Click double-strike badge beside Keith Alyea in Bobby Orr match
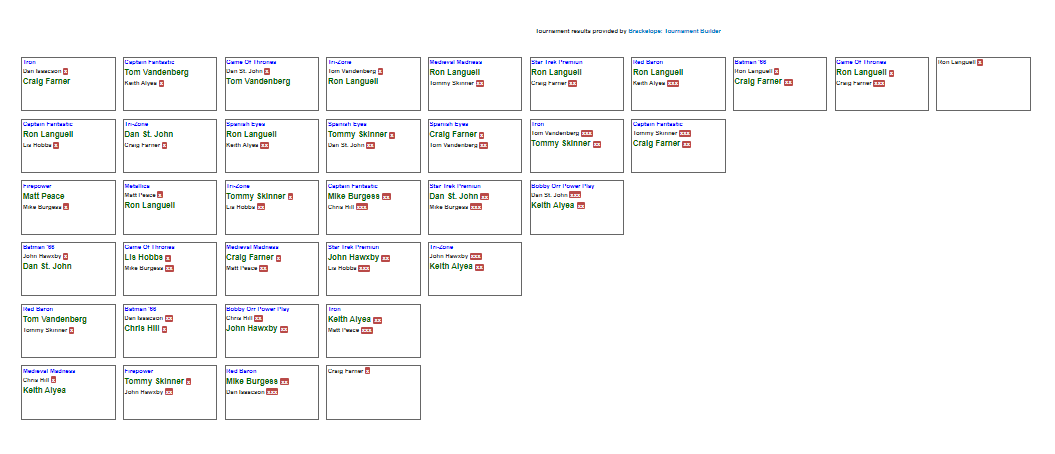Screen dimensions: 1055x454 580,206
